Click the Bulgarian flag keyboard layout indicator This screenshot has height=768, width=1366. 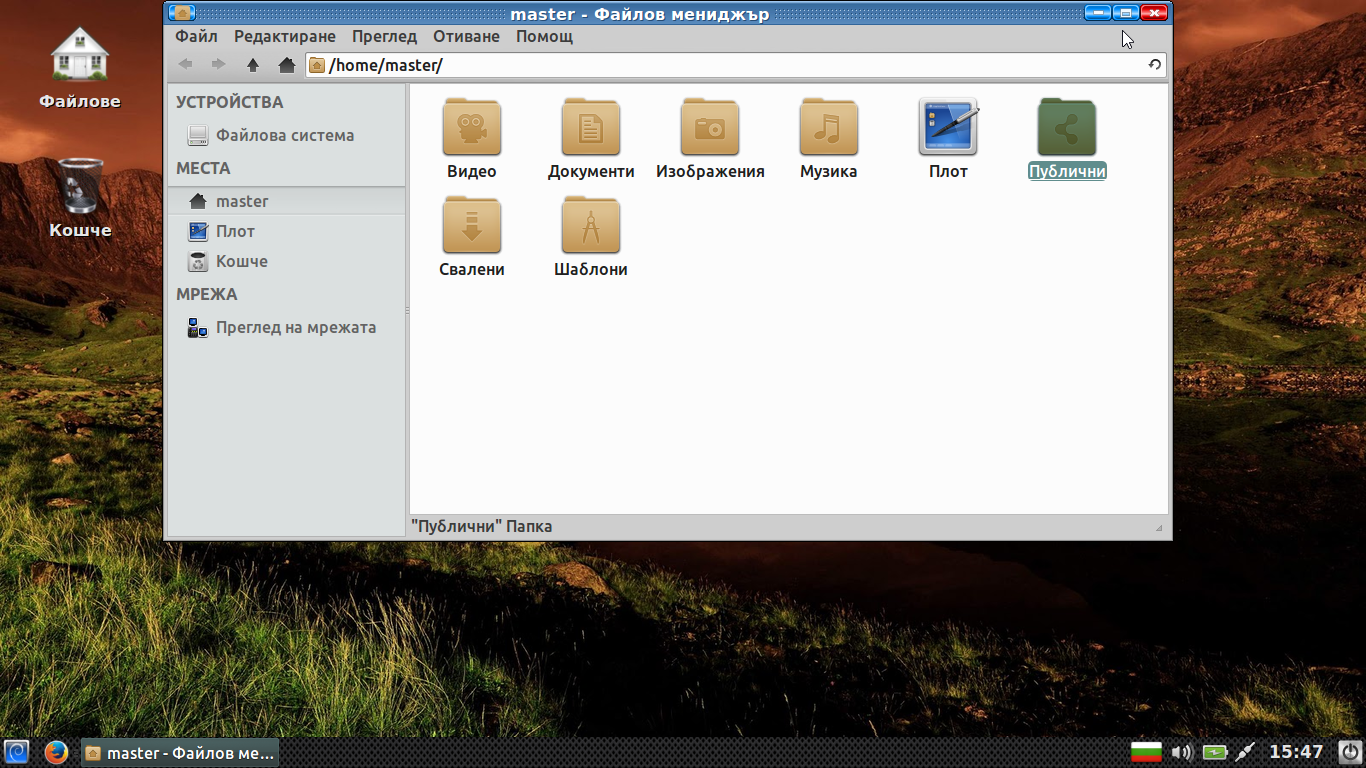[1146, 752]
